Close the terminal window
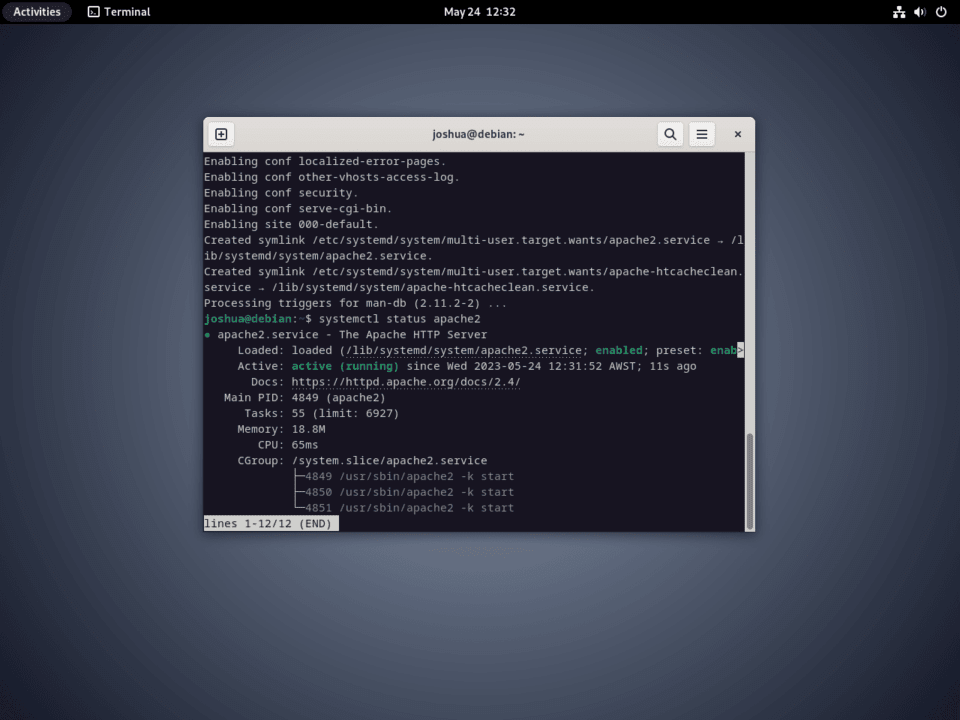960x720 pixels. click(x=737, y=133)
